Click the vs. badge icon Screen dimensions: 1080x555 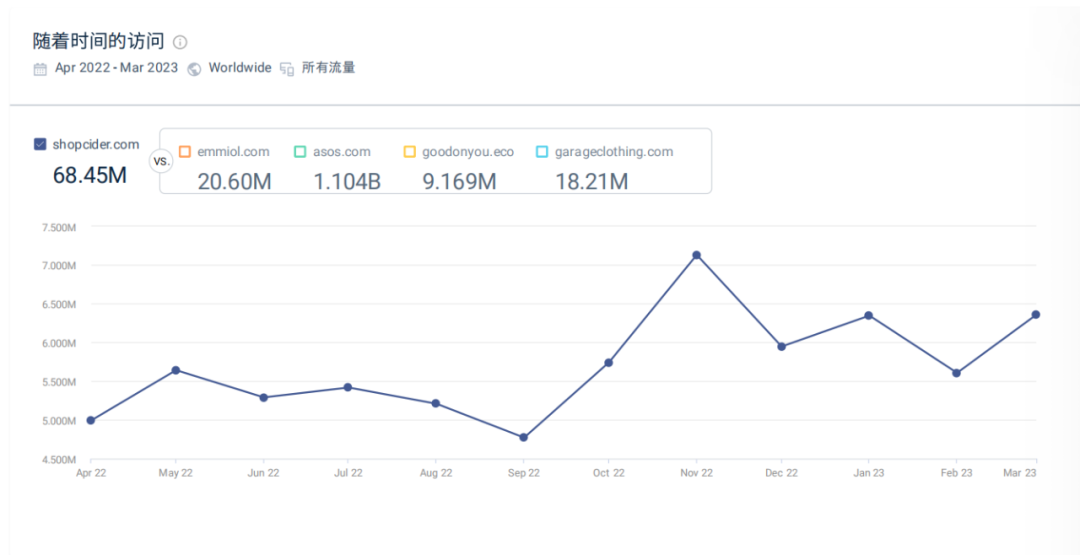[x=160, y=161]
